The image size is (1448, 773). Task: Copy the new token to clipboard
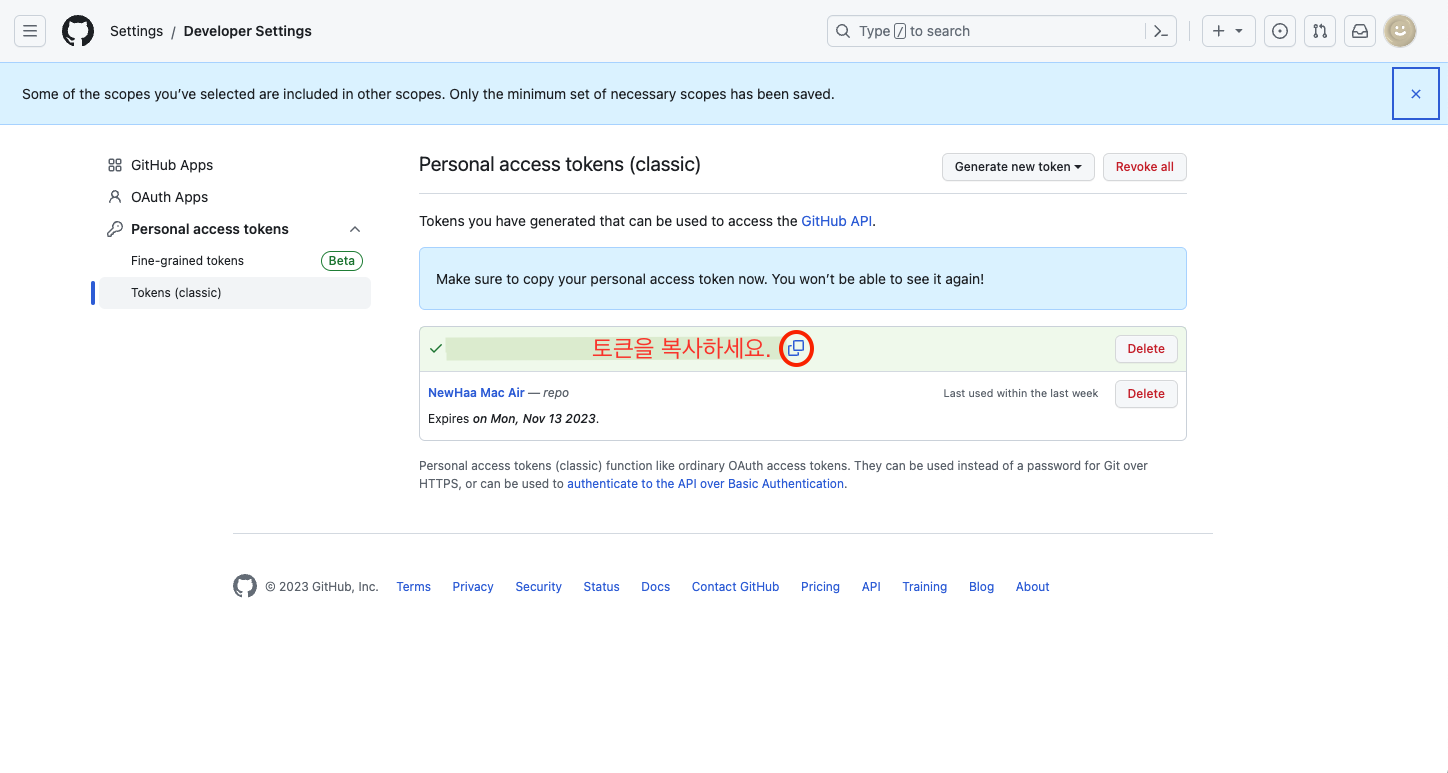click(x=796, y=348)
